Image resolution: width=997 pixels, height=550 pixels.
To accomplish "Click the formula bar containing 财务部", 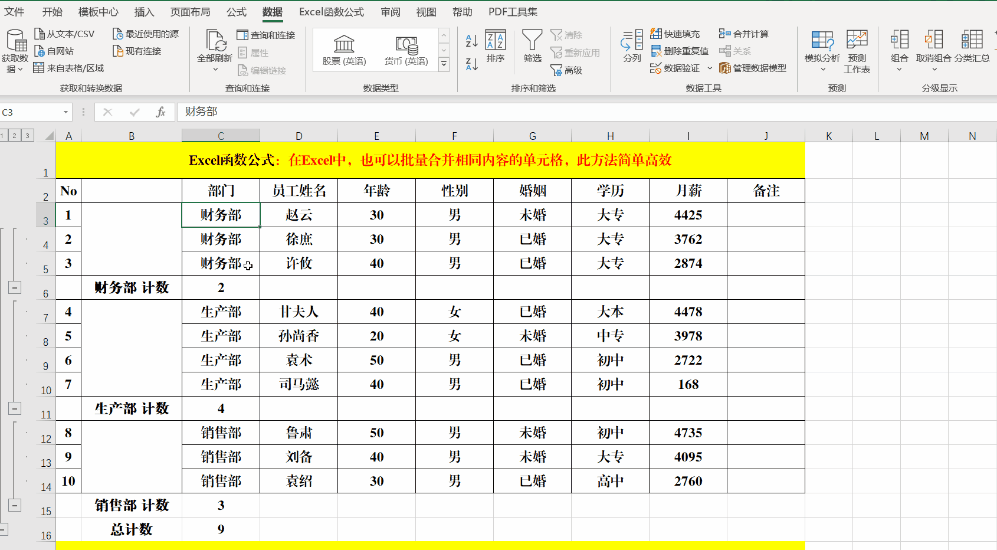I will pos(585,112).
